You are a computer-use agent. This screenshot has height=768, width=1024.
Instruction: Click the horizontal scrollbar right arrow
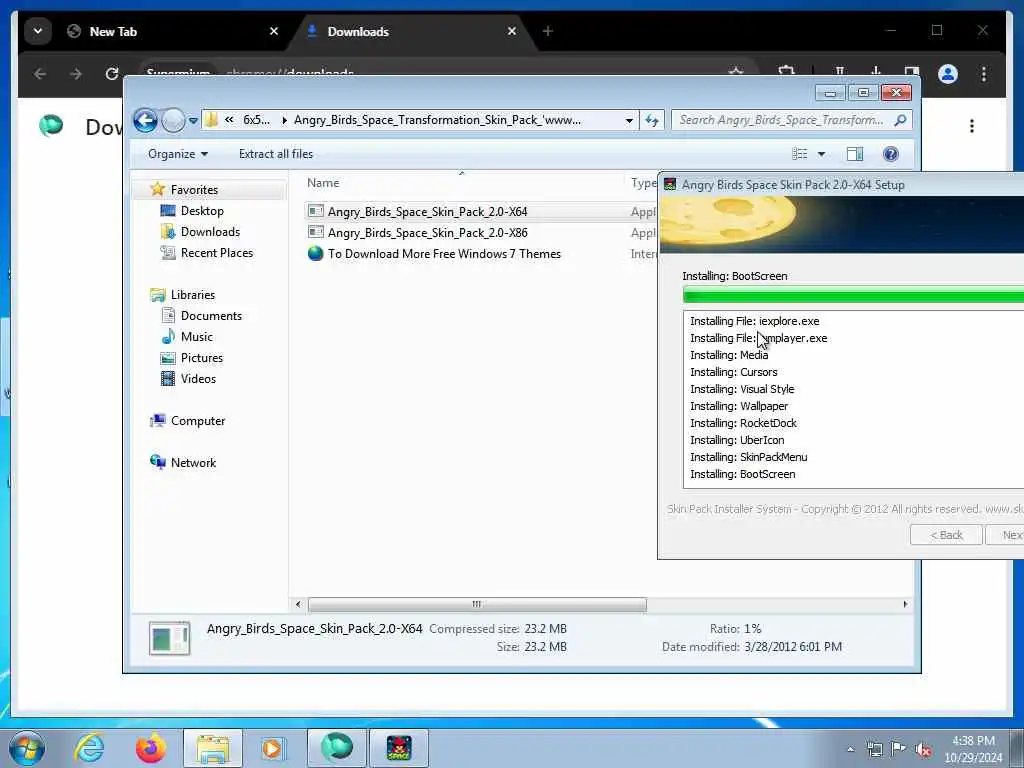coord(905,605)
